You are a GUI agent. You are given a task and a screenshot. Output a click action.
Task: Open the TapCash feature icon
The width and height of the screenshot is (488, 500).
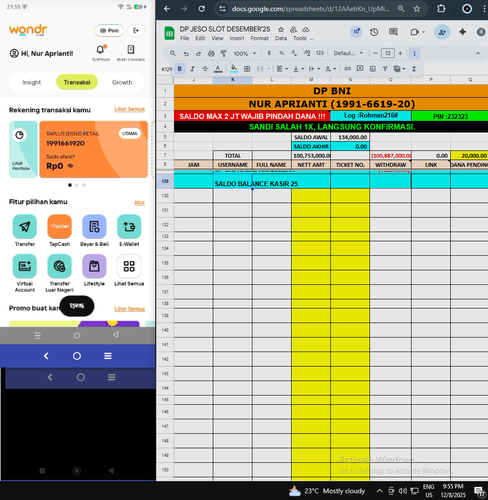[59, 227]
